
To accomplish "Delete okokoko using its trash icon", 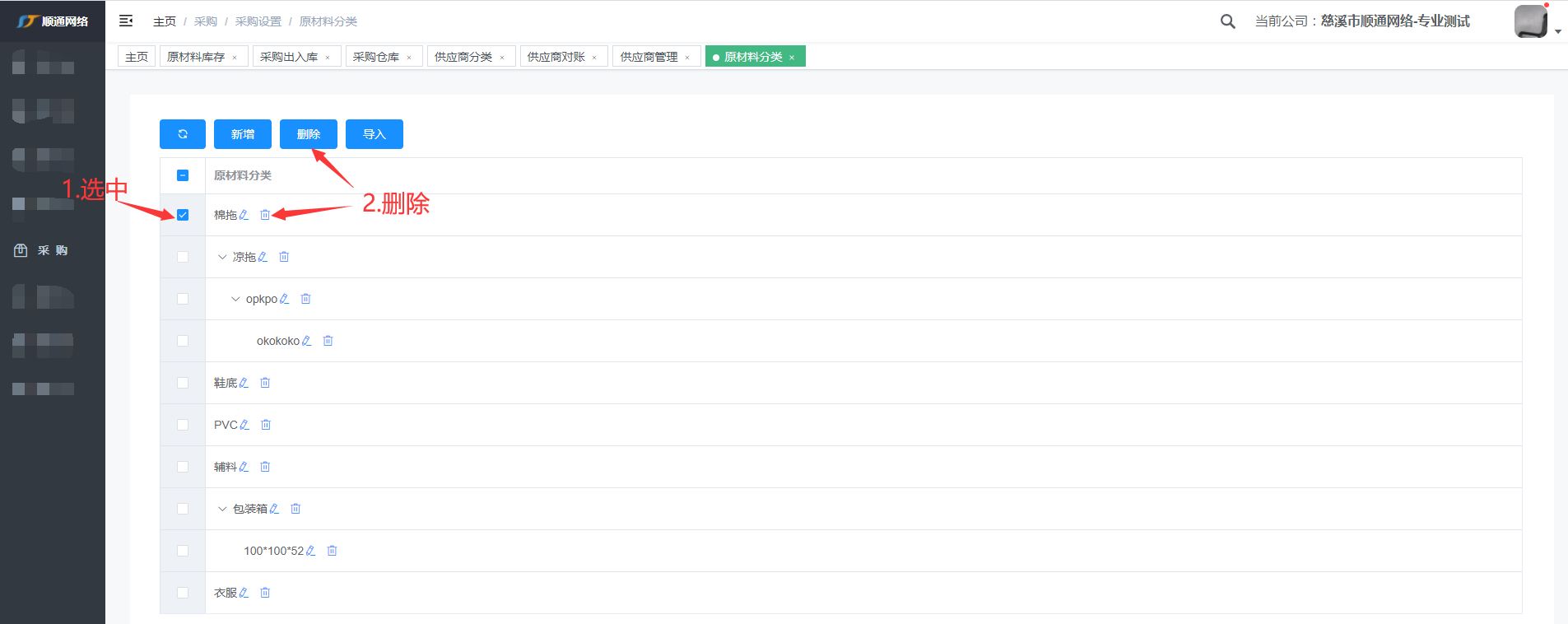I will tap(328, 341).
